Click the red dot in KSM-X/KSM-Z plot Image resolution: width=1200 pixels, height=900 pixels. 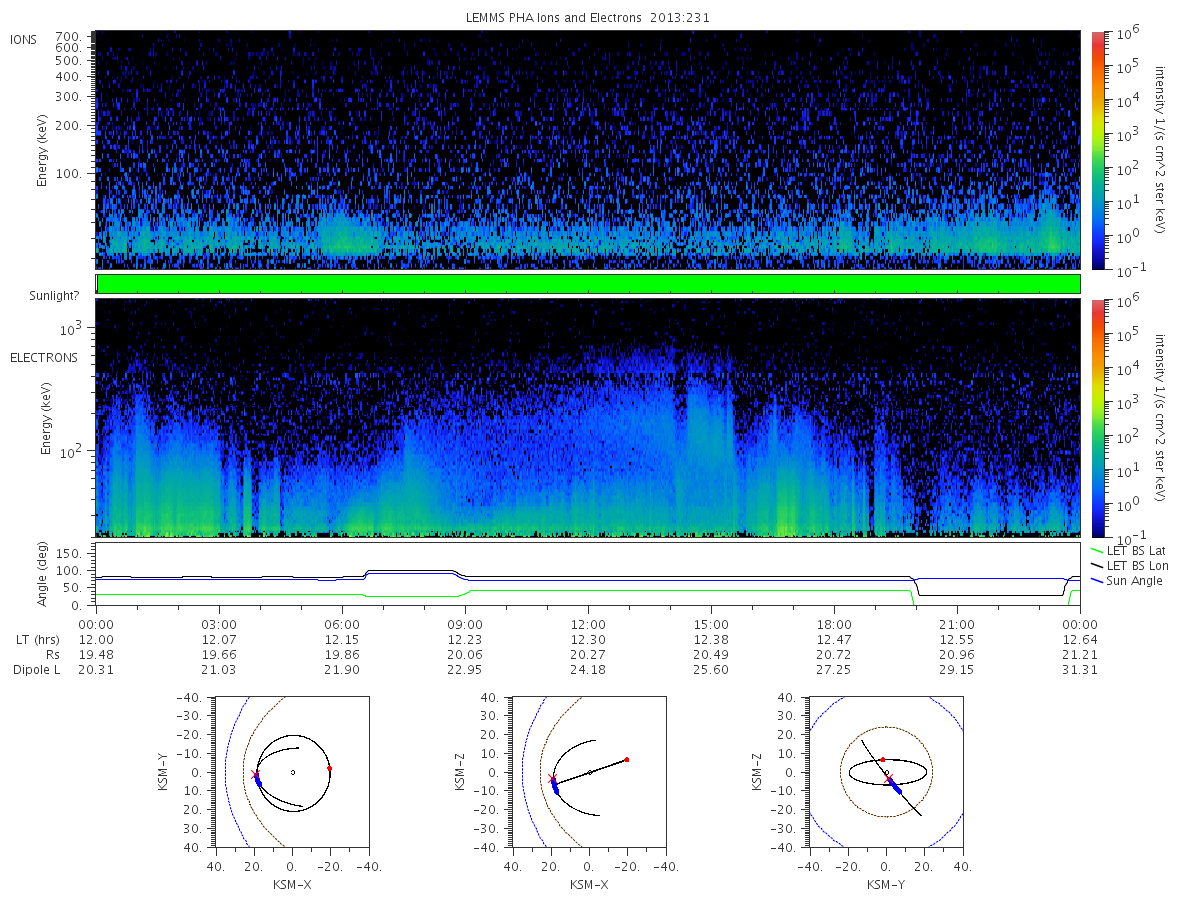(627, 759)
